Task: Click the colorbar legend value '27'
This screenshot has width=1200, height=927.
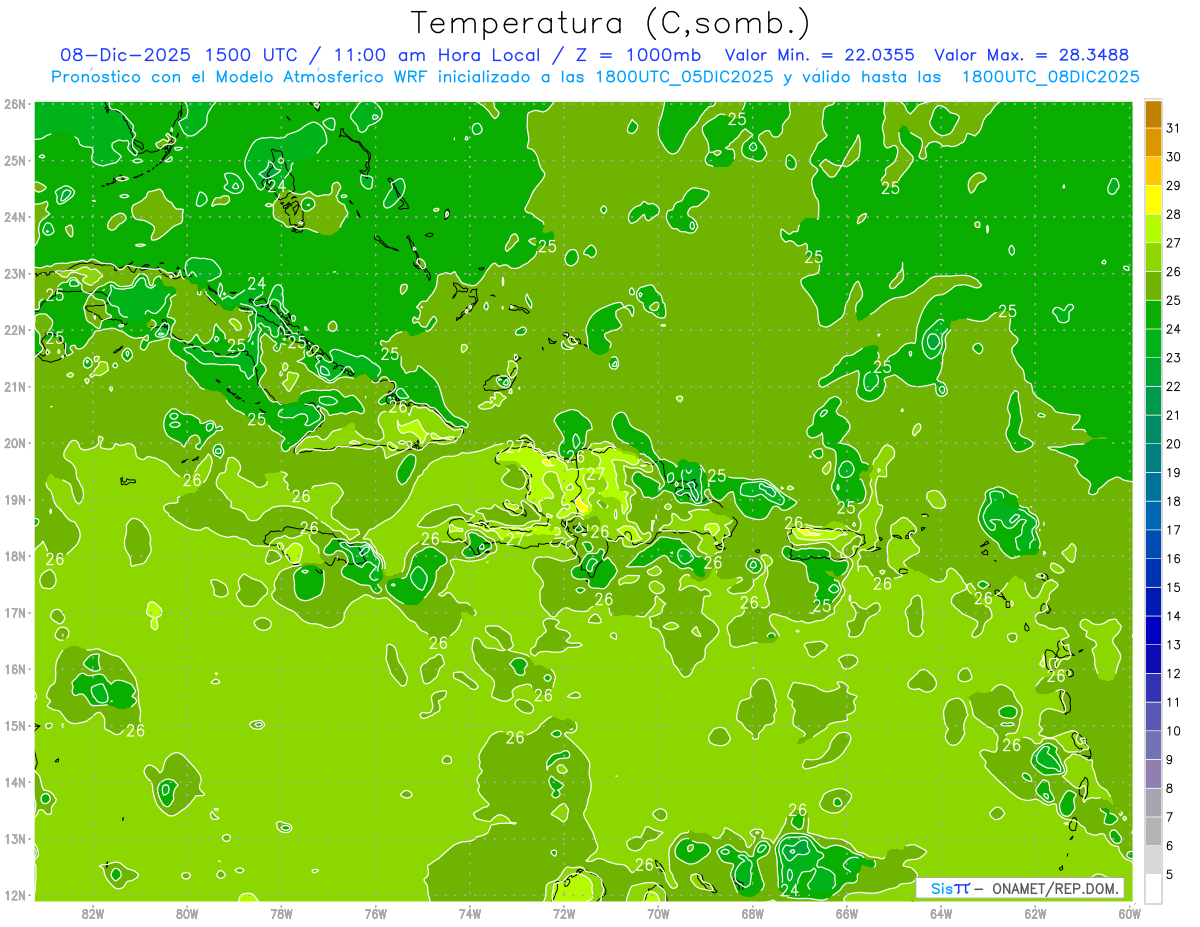Action: pyautogui.click(x=1174, y=243)
